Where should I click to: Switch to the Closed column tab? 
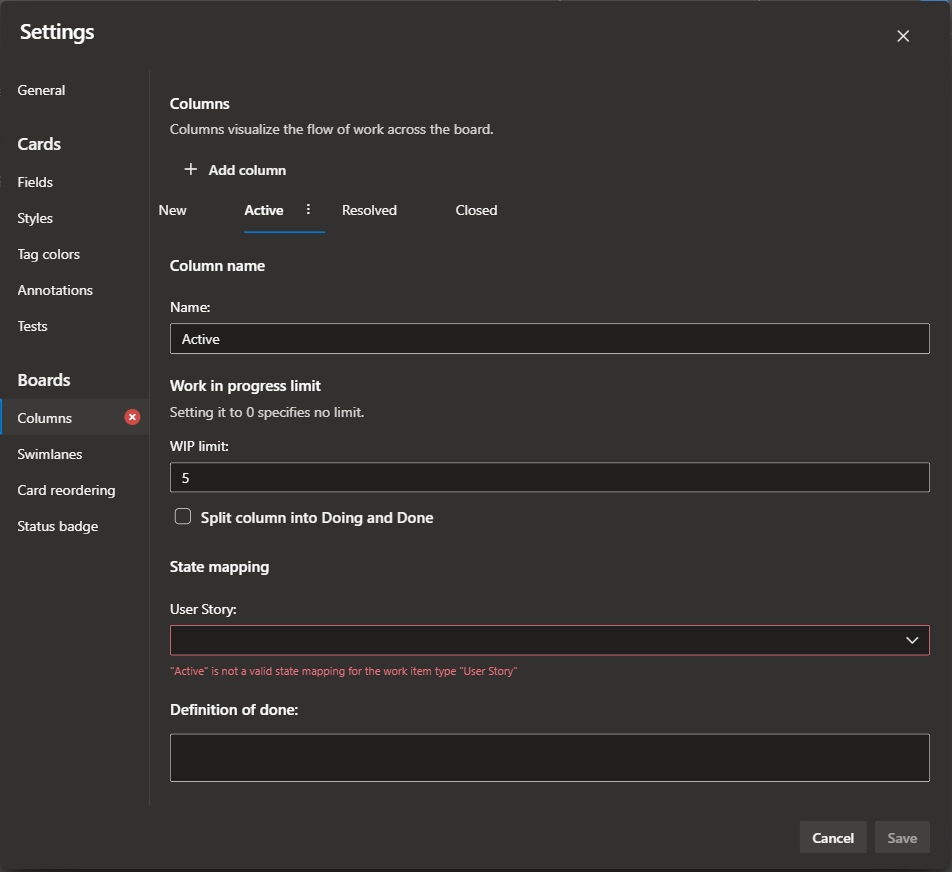[x=476, y=210]
